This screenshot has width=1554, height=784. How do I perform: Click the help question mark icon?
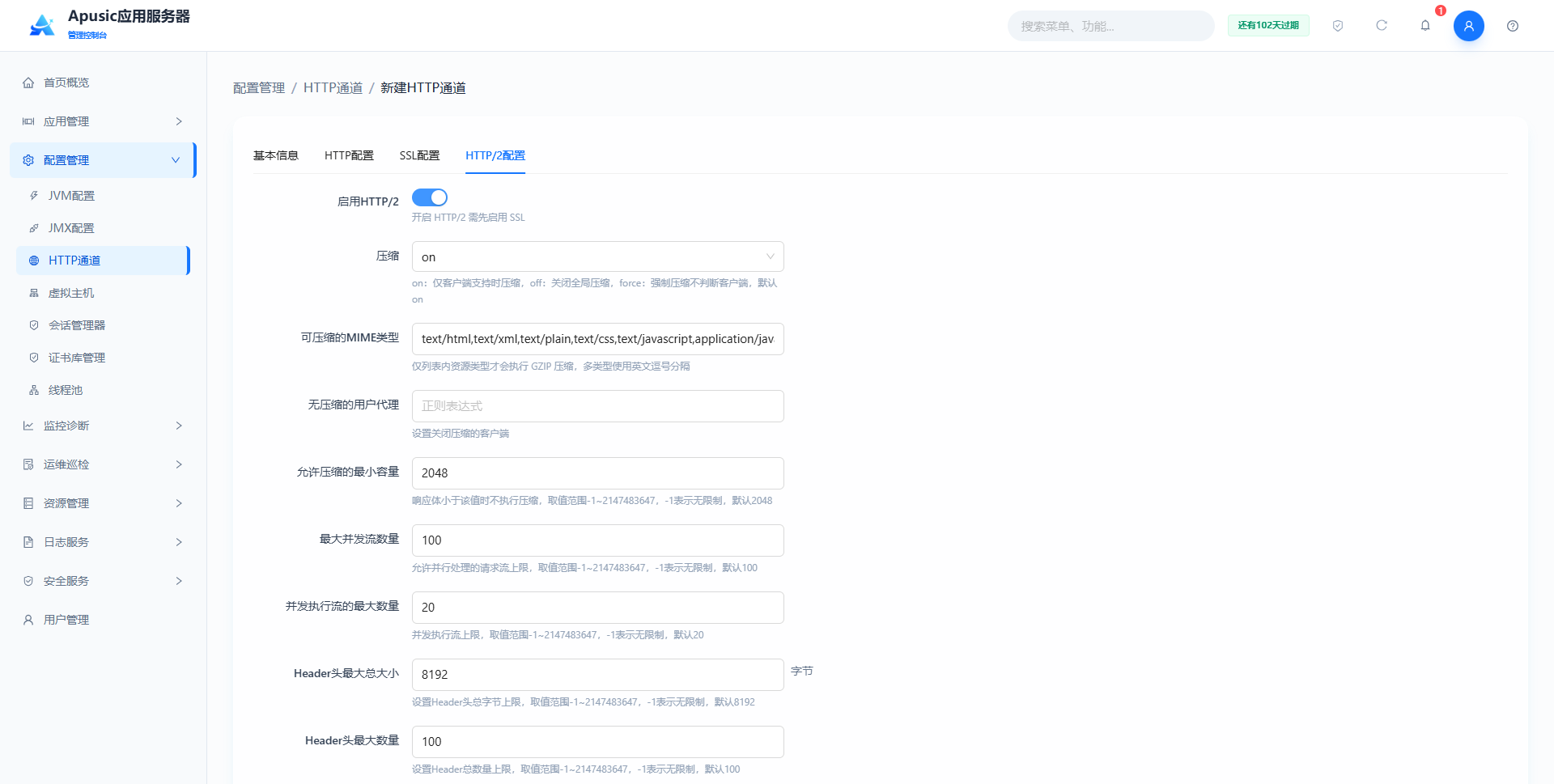tap(1513, 26)
